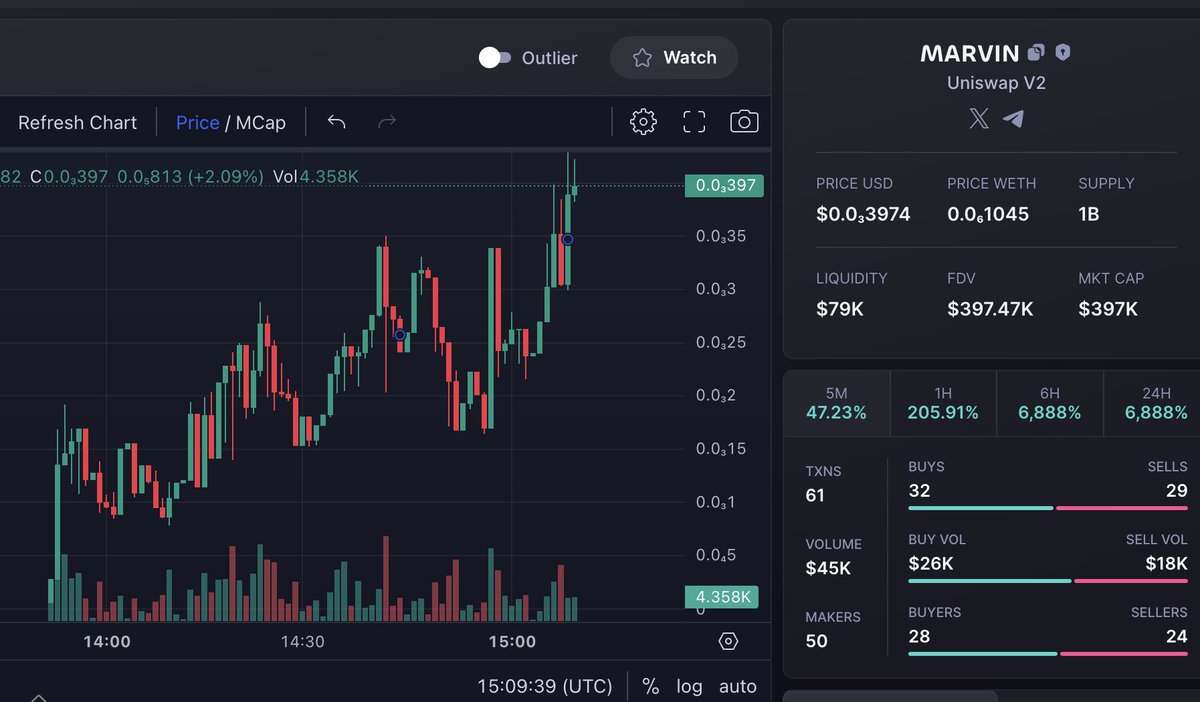Click the VOLUME value $45K
The image size is (1200, 702).
[828, 568]
